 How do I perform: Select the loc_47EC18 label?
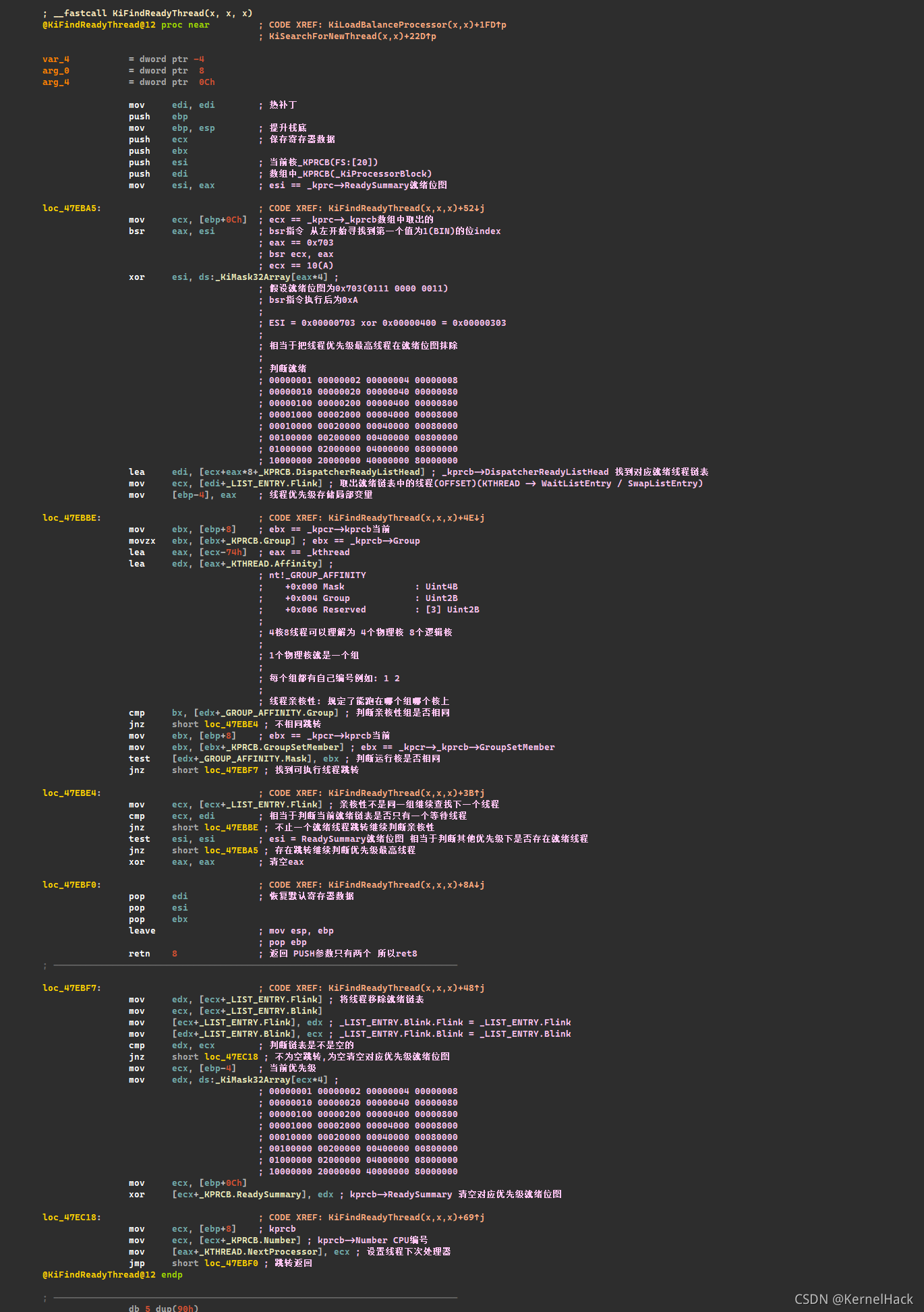pyautogui.click(x=72, y=1218)
